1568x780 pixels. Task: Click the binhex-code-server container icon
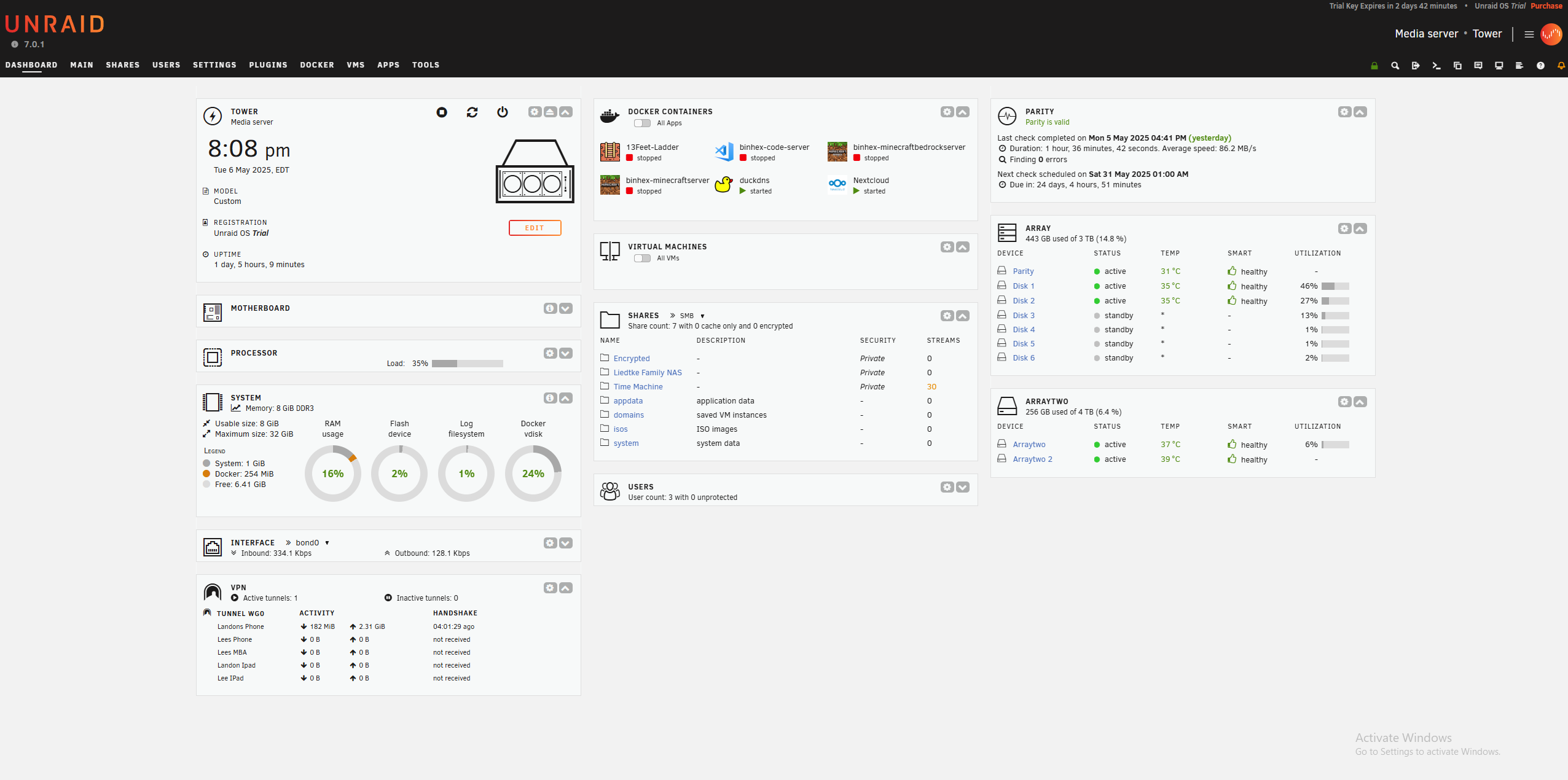[x=724, y=151]
